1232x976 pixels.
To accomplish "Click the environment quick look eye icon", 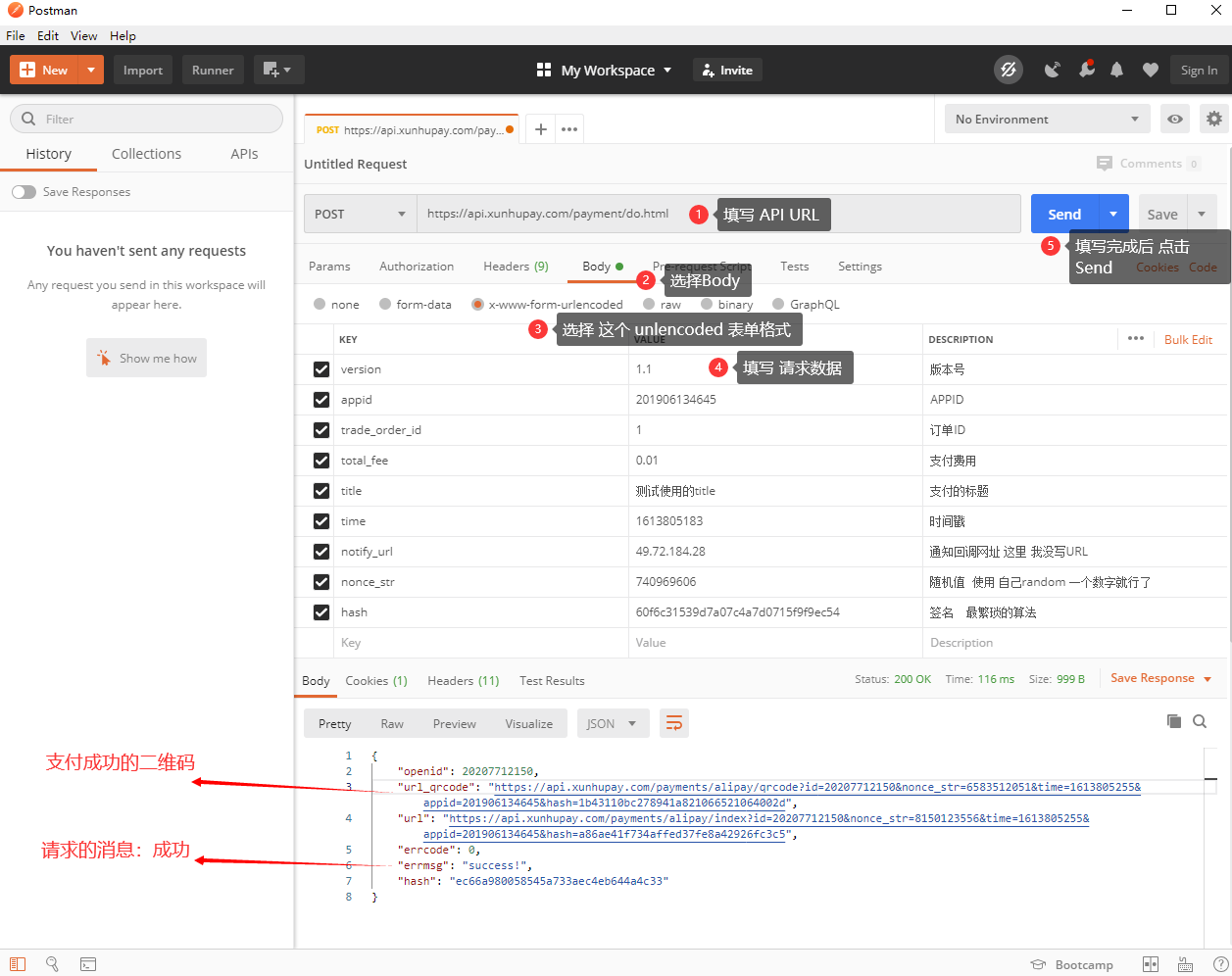I will tap(1174, 119).
